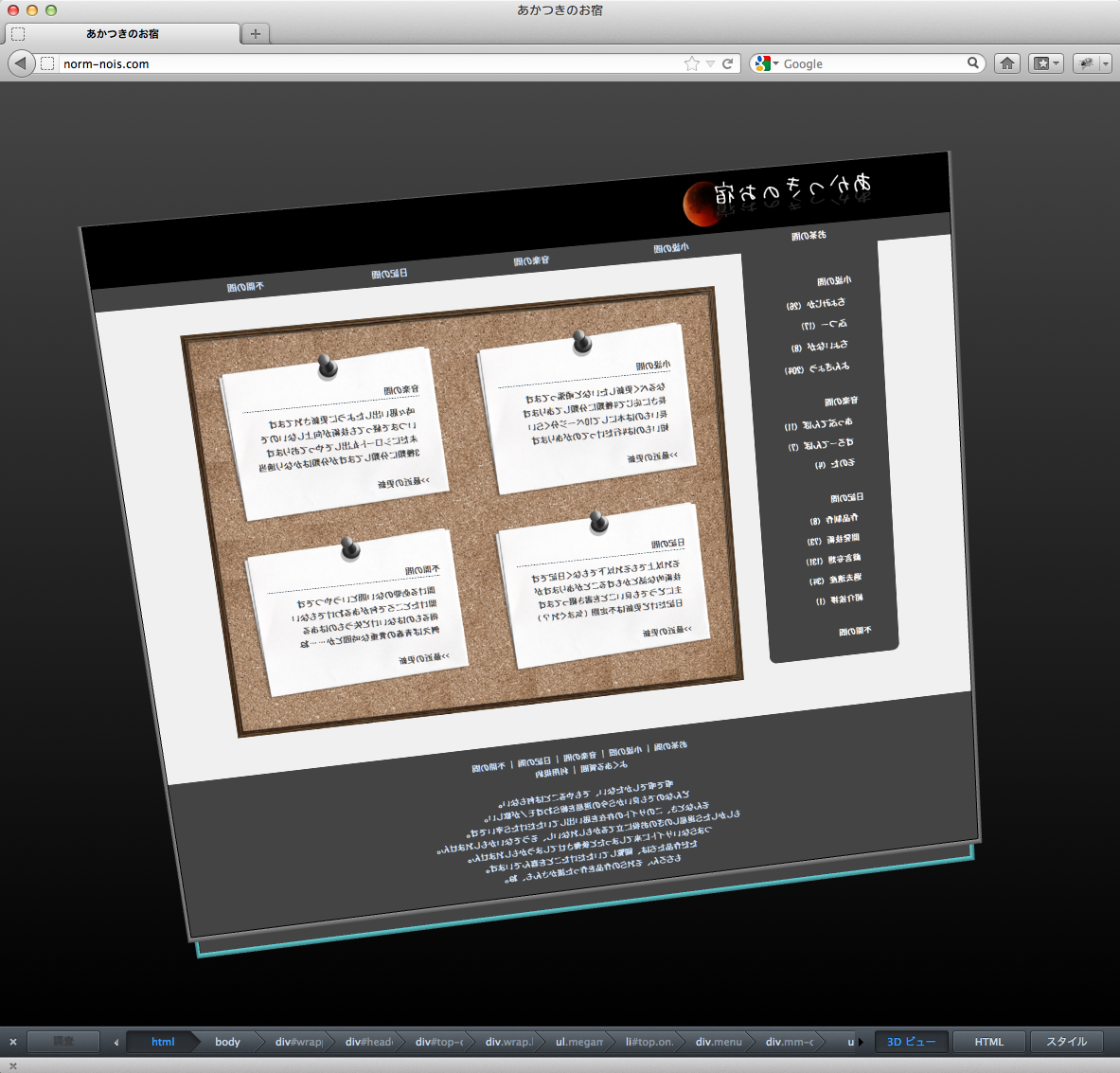Click the Firebug bug icon
This screenshot has height=1073, width=1120.
(1086, 63)
